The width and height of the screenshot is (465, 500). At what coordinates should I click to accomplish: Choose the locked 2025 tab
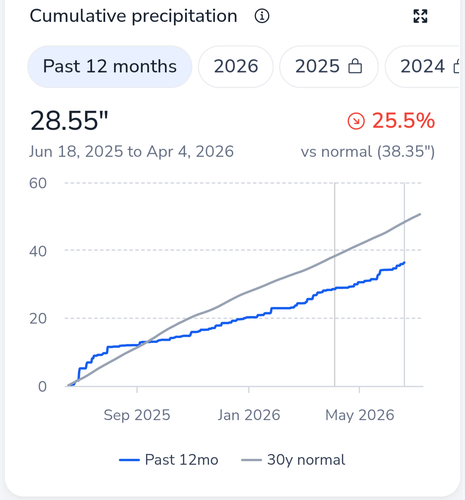click(329, 66)
